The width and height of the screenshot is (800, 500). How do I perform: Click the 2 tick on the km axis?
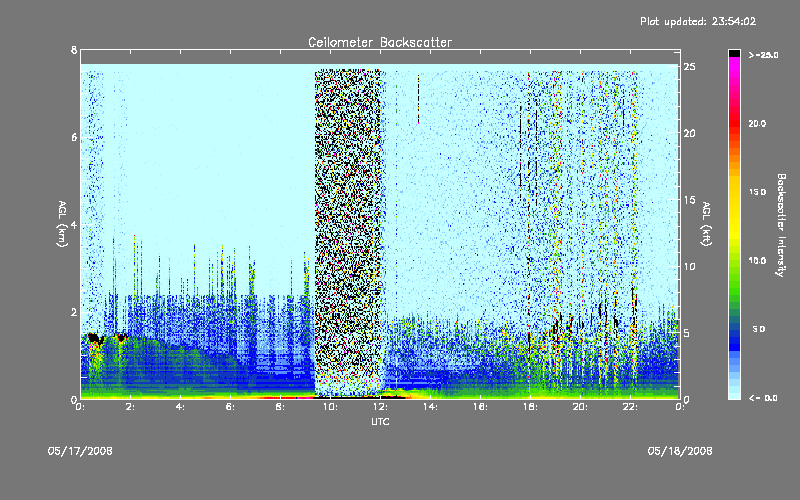coord(74,312)
